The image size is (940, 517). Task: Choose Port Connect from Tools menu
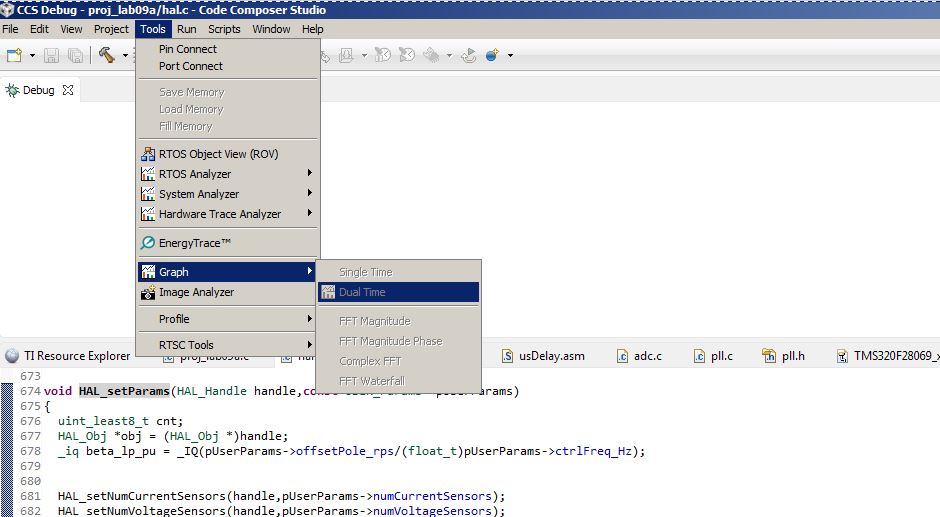point(228,66)
